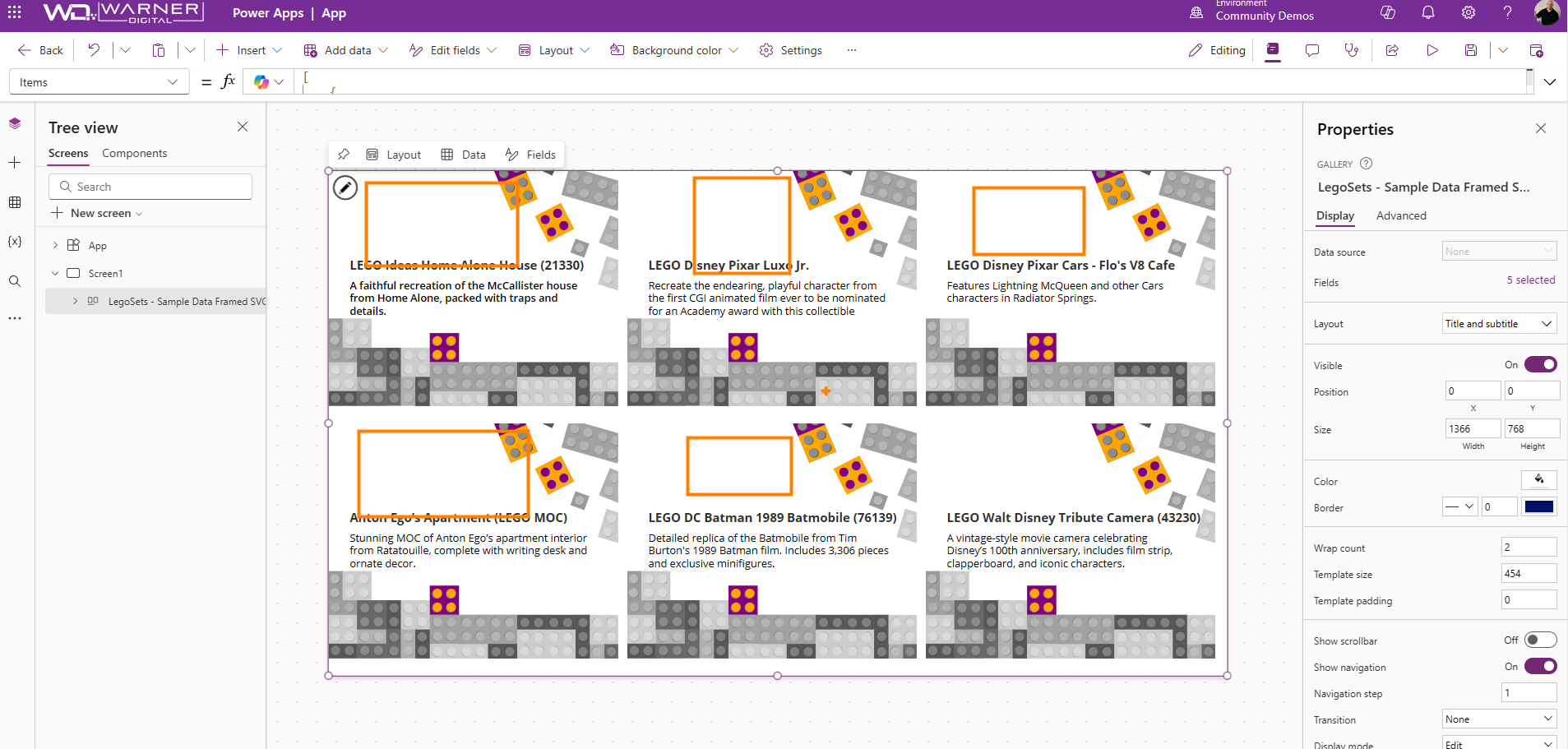Open the Data table icon in sidebar
The width and height of the screenshot is (1568, 749).
pos(15,202)
